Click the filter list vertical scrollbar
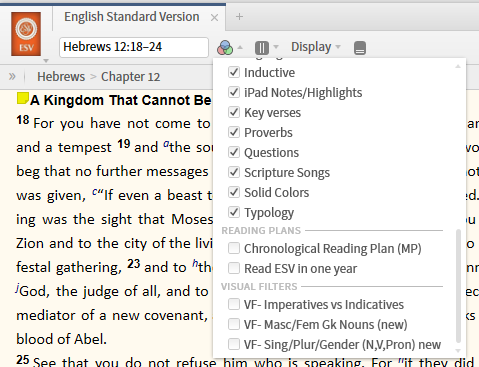The height and width of the screenshot is (367, 479). tap(458, 286)
